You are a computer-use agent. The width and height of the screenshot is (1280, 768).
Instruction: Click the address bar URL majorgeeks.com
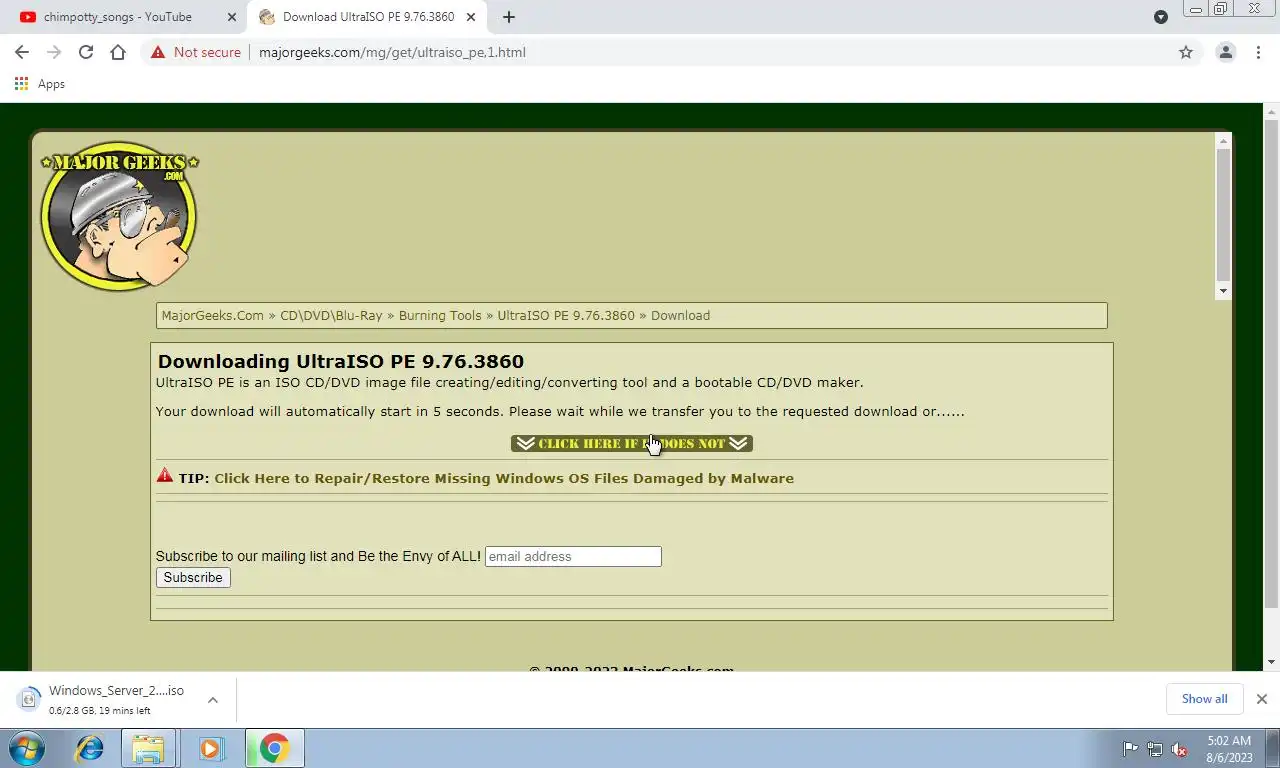[392, 52]
